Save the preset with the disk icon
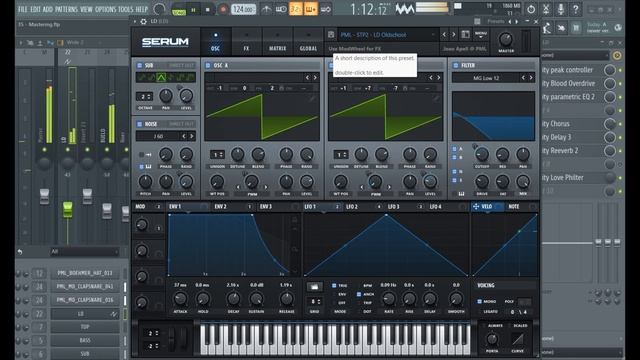The width and height of the screenshot is (640, 360). pos(331,35)
